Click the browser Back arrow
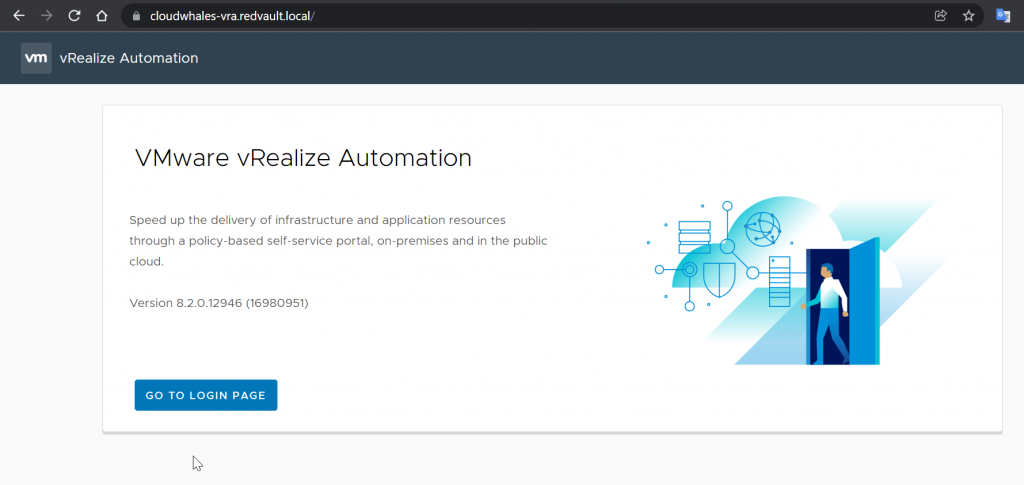The width and height of the screenshot is (1024, 485). (x=18, y=16)
